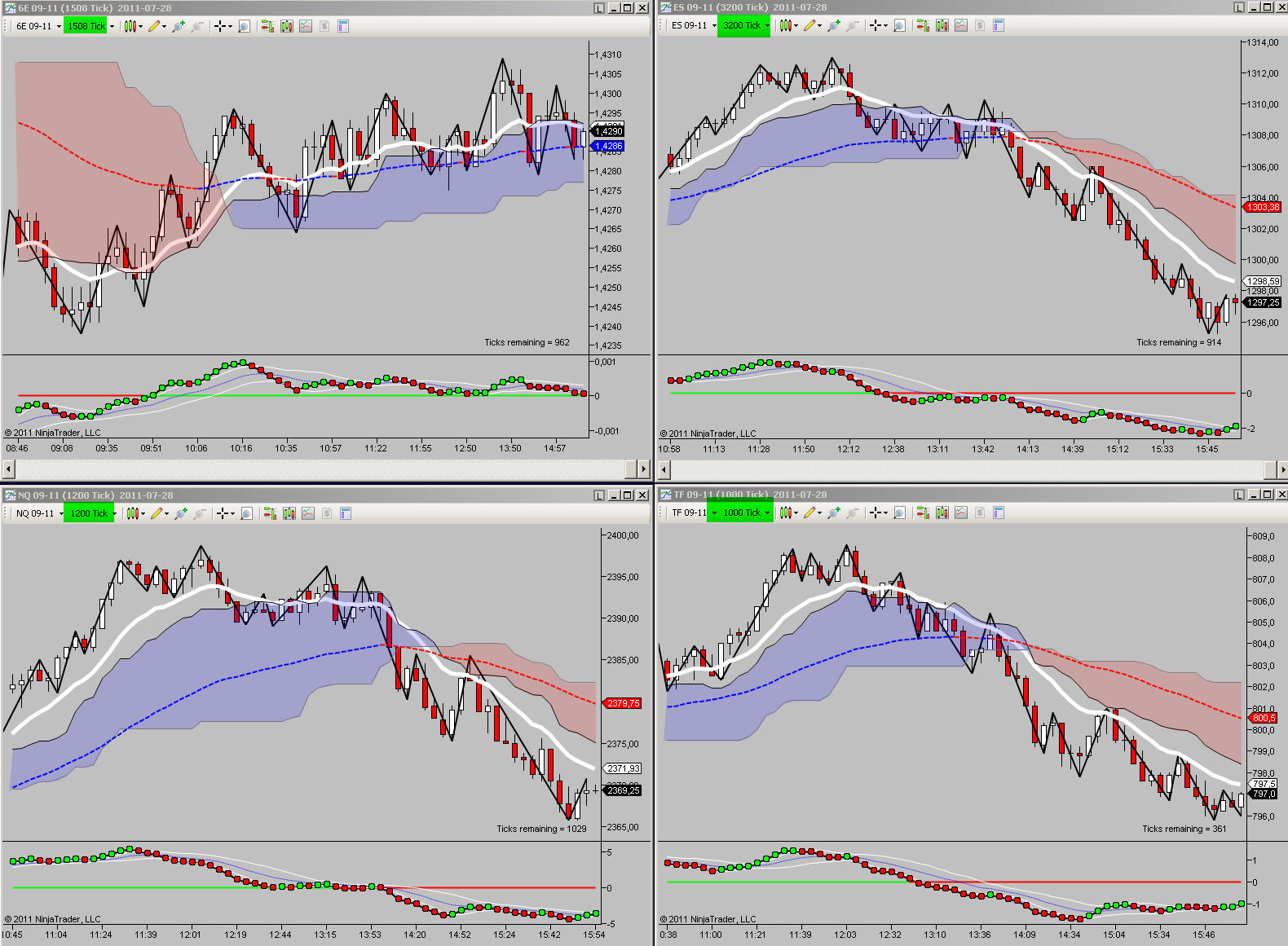Click the 1297,25 price marker in ES chart

coord(1263,302)
